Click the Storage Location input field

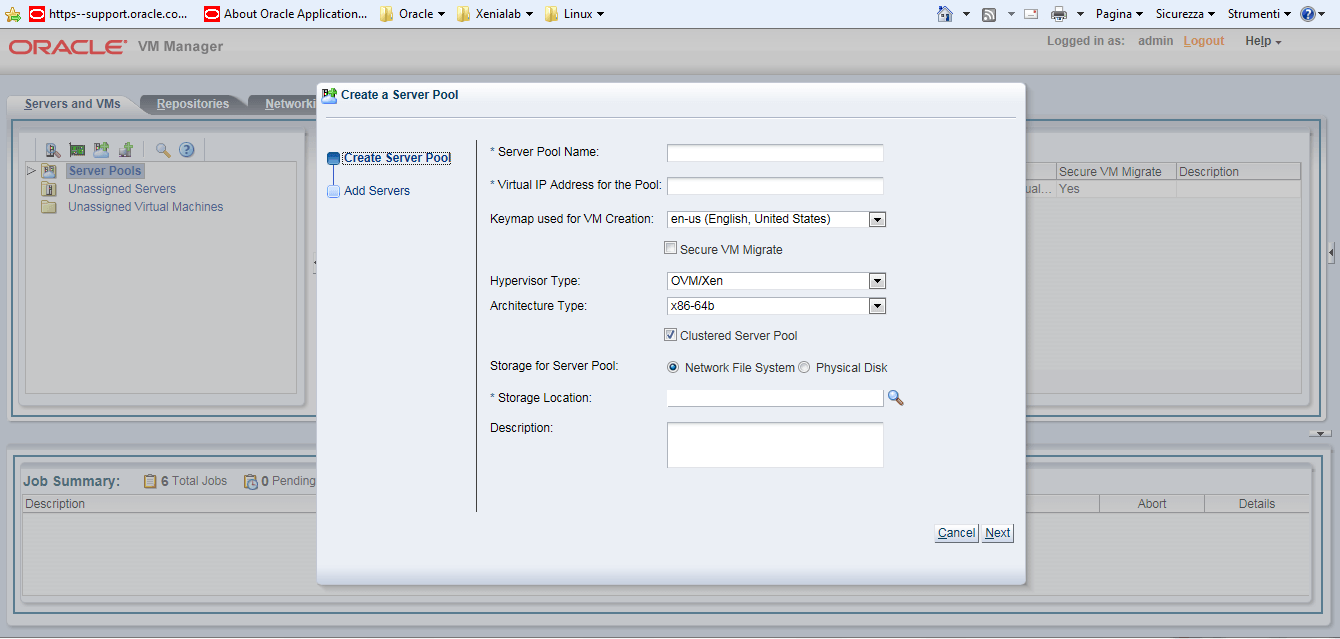point(775,398)
